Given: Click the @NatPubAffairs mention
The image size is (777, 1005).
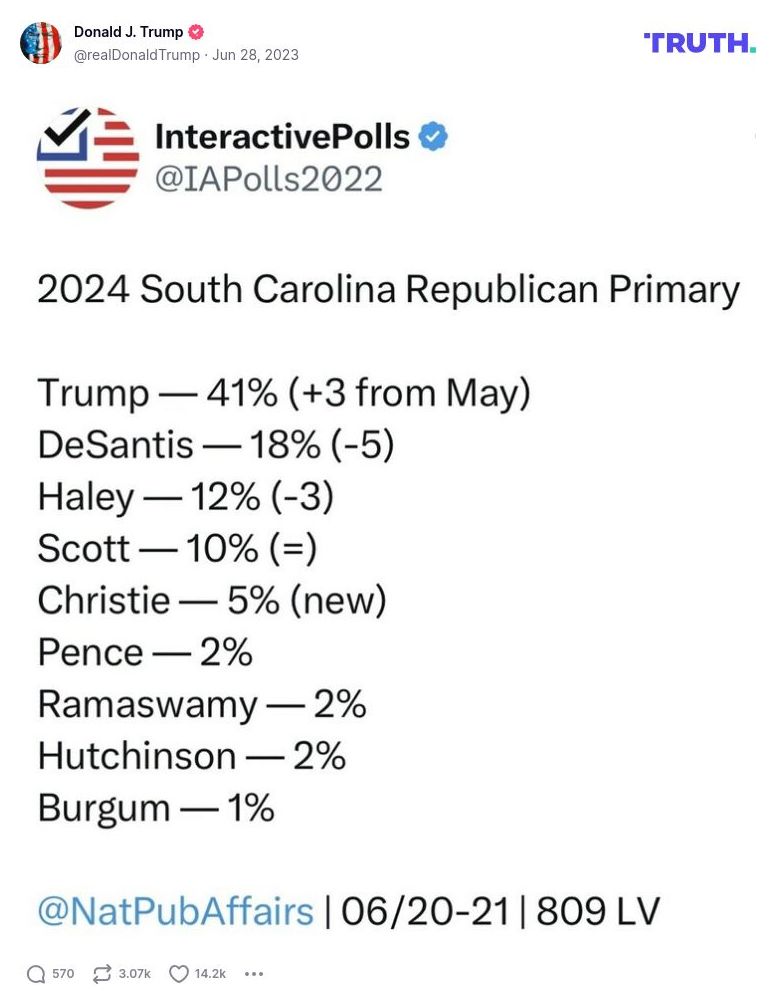Looking at the screenshot, I should pos(175,911).
